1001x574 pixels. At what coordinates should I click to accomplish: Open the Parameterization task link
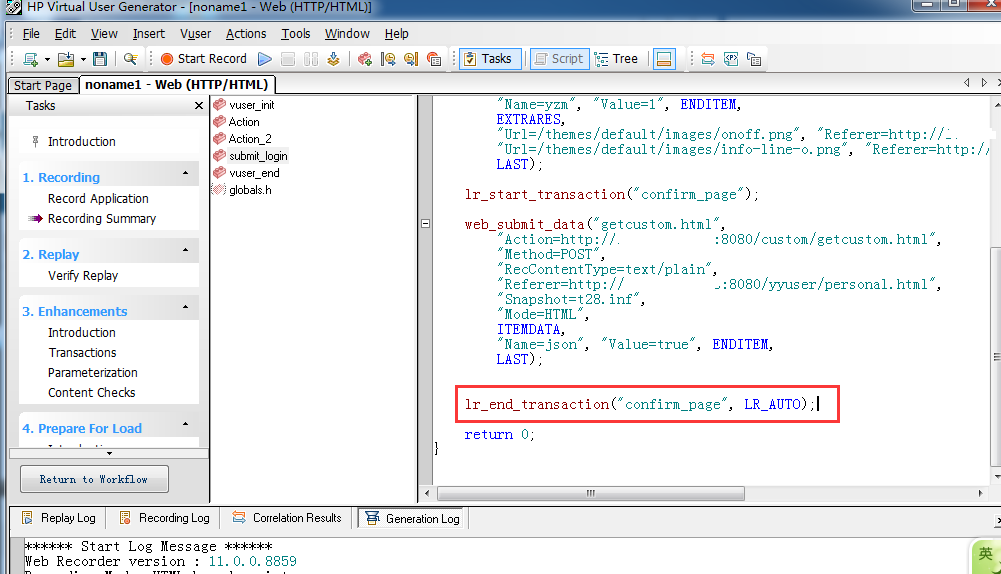tap(93, 372)
